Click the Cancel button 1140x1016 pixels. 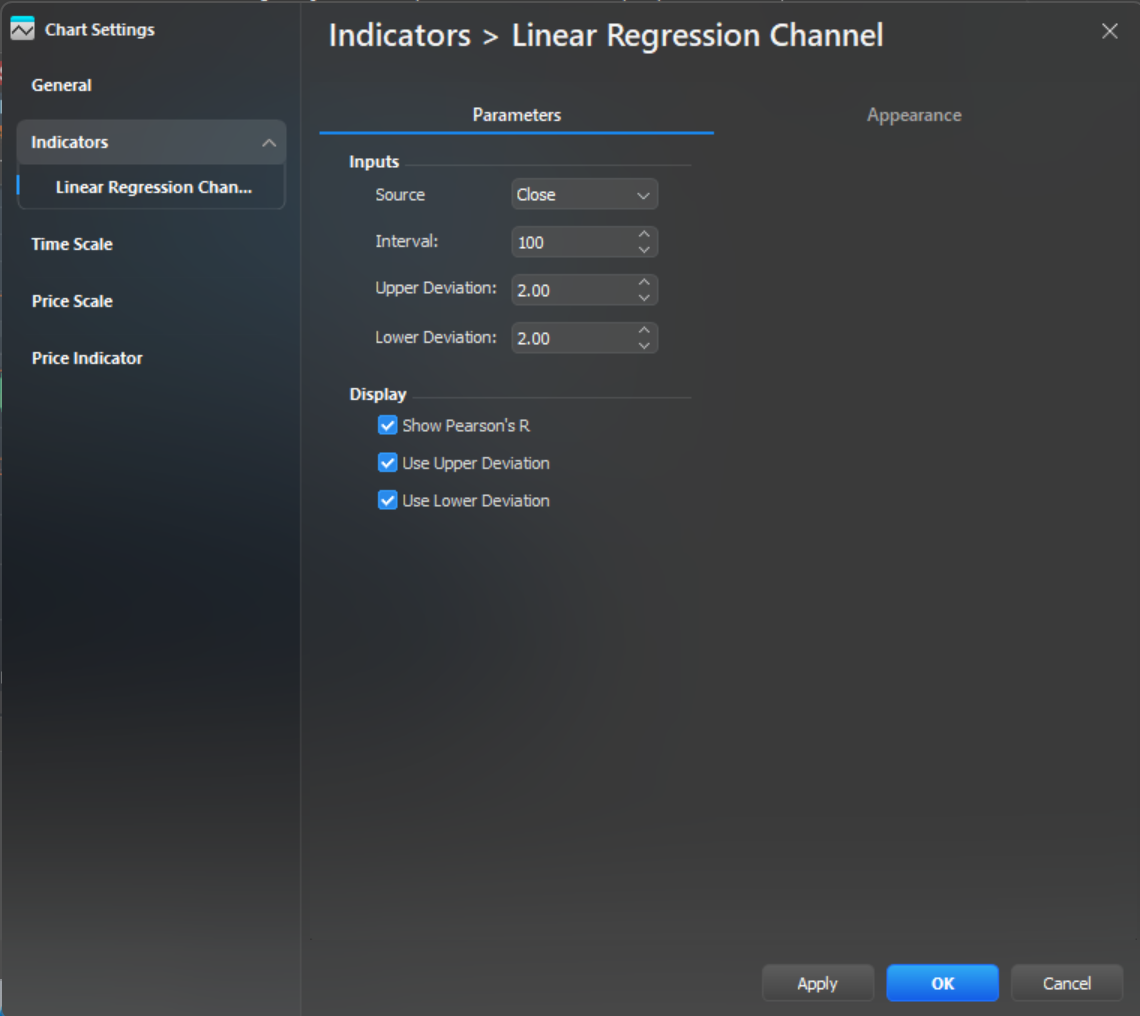pyautogui.click(x=1067, y=983)
